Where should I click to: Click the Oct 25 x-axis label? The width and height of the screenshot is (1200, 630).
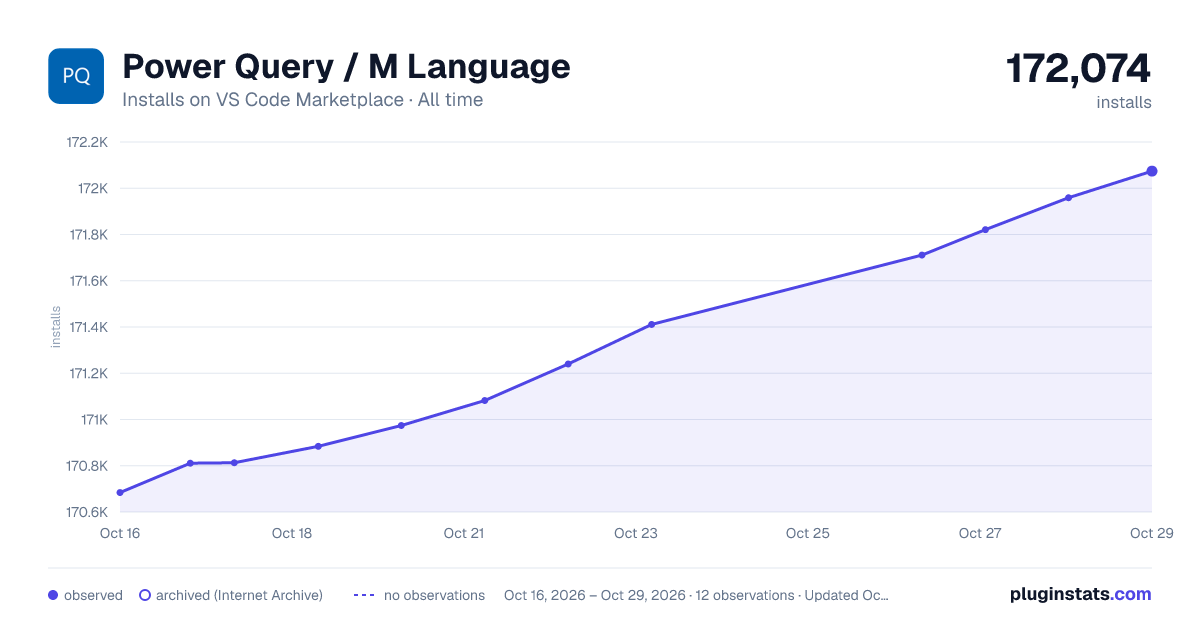coord(808,533)
